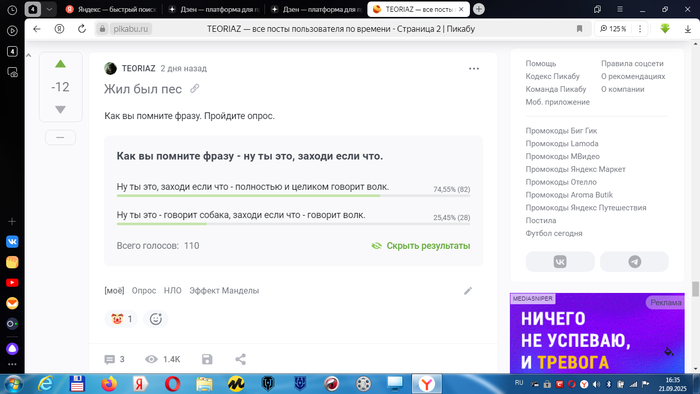
Task: Select the "Опрос" tag
Action: [x=144, y=290]
